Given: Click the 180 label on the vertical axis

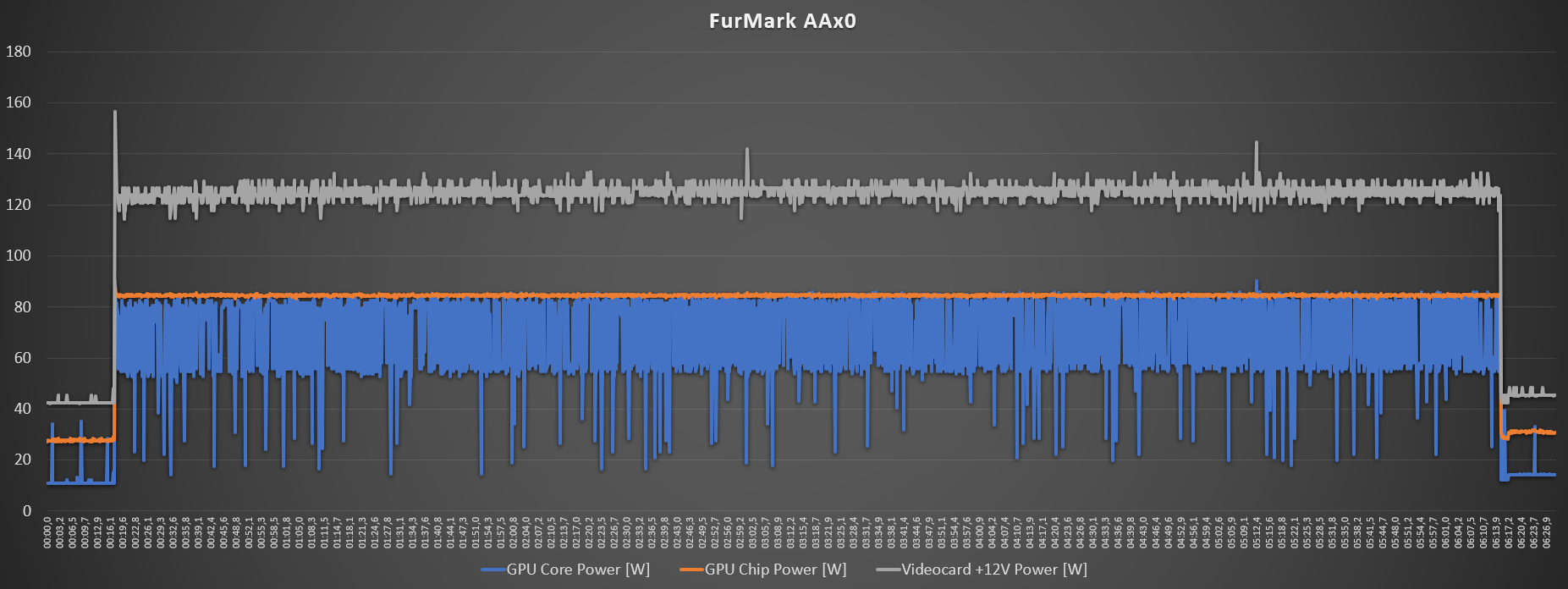Looking at the screenshot, I should tap(18, 52).
